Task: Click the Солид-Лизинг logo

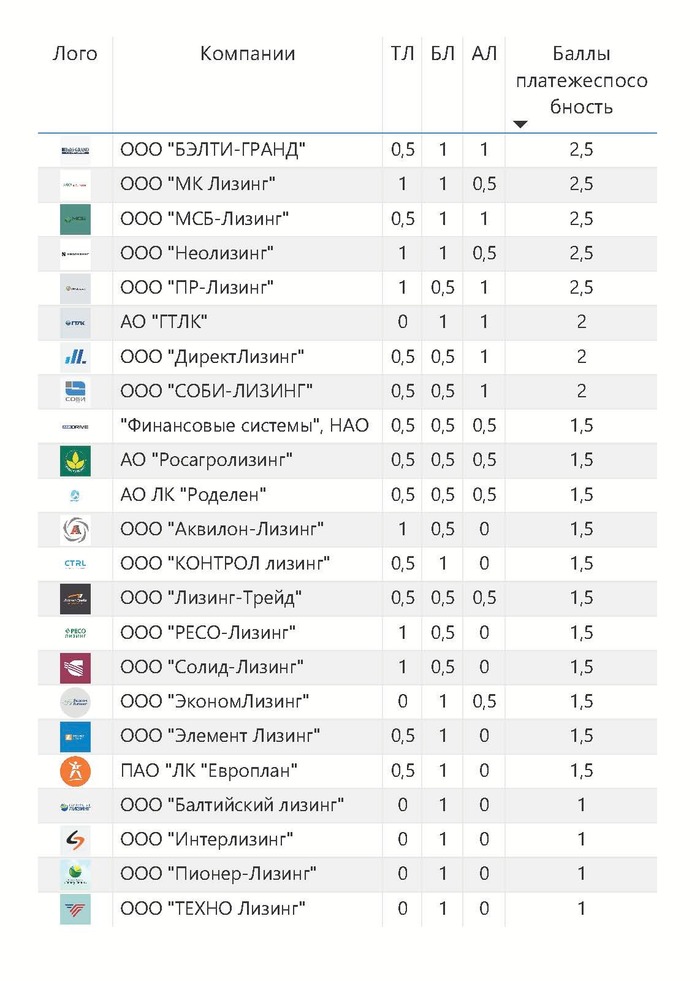Action: point(75,667)
